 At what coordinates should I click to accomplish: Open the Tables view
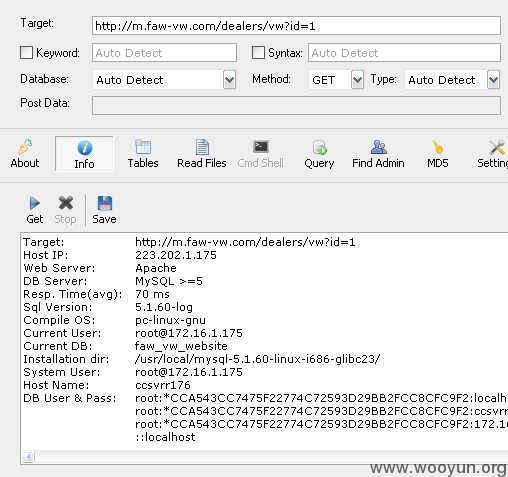pos(143,154)
